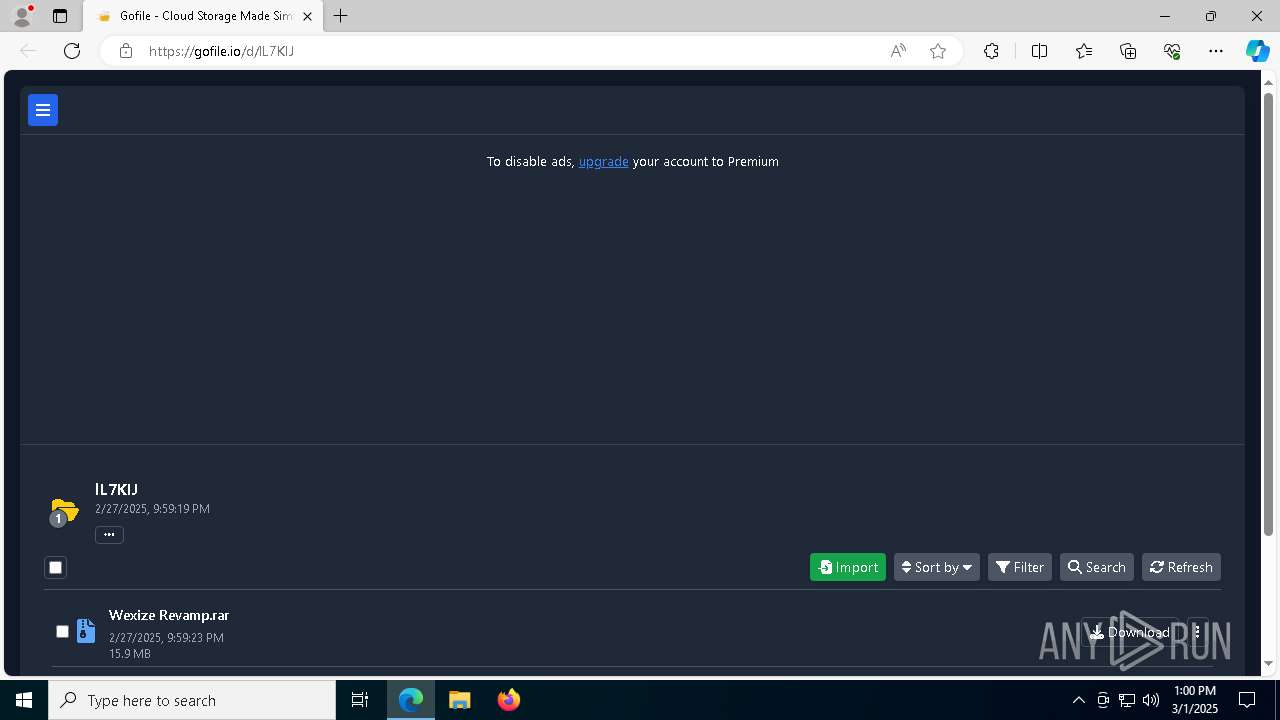Image resolution: width=1280 pixels, height=720 pixels.
Task: Open Task View on the taskbar
Action: [x=360, y=700]
